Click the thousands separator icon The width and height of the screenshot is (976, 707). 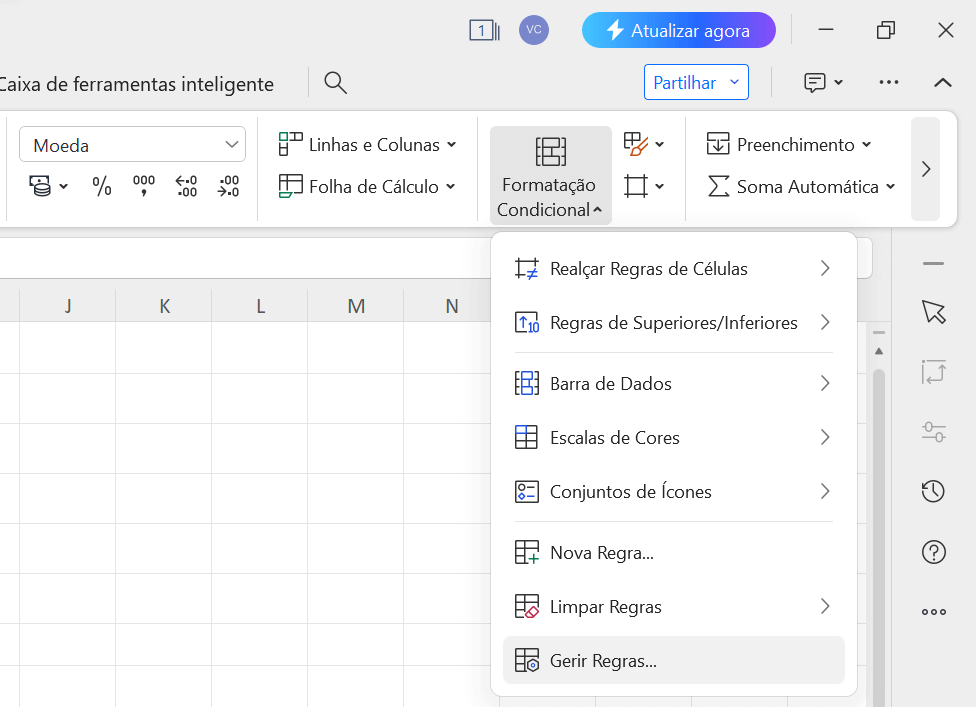(144, 186)
